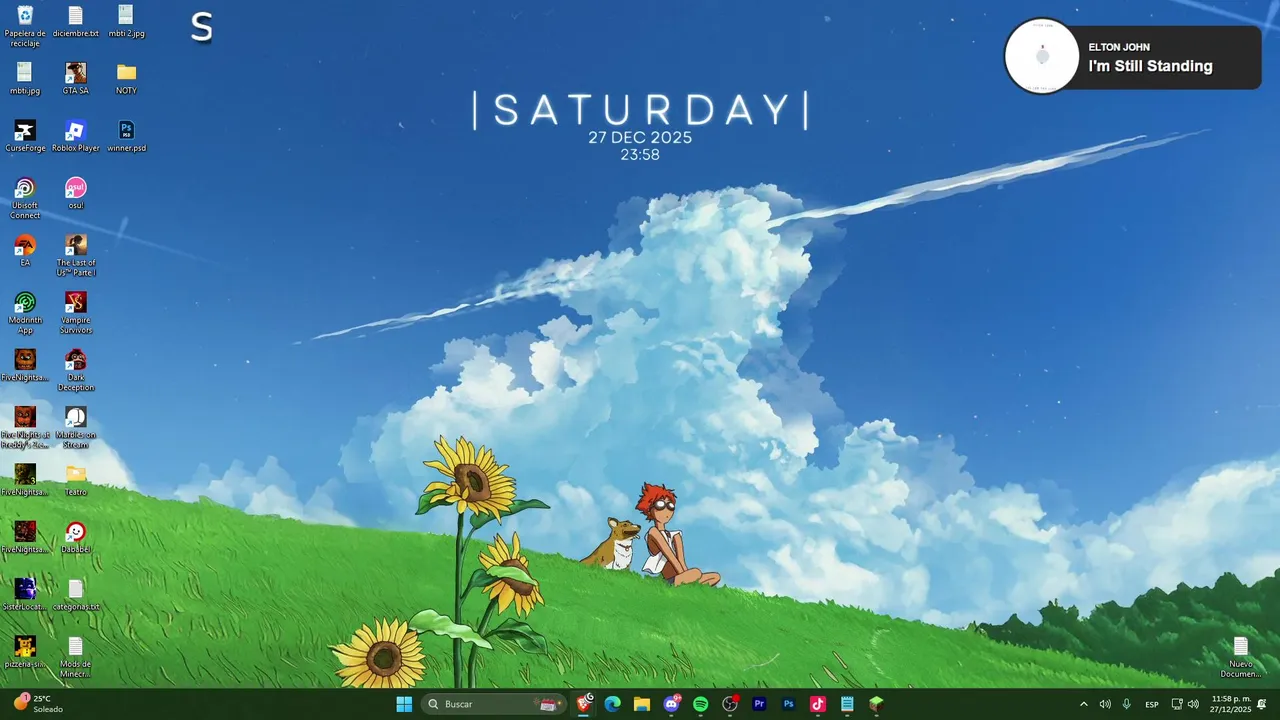1280x720 pixels.
Task: Select the Dark Deception shortcut
Action: click(76, 371)
